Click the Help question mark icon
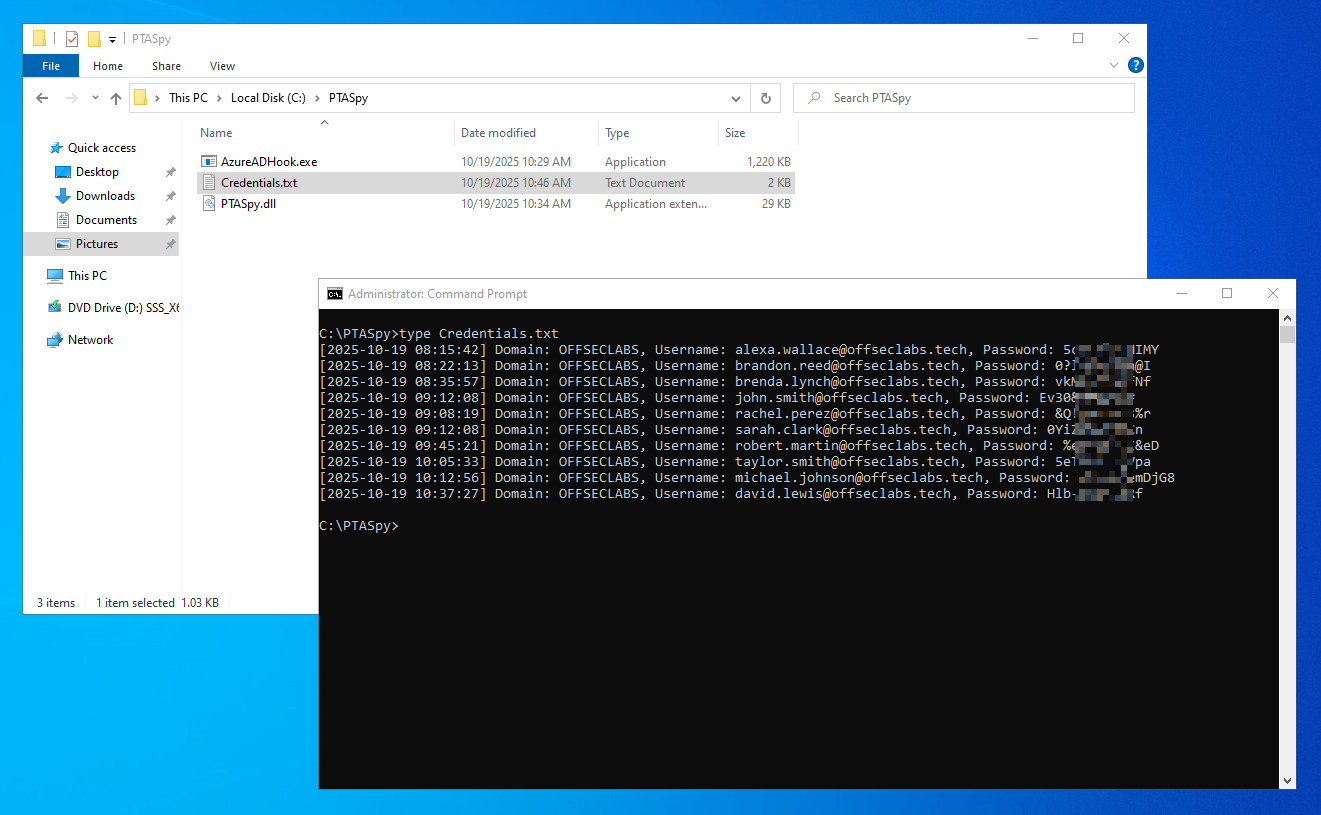The image size is (1321, 815). [x=1135, y=66]
